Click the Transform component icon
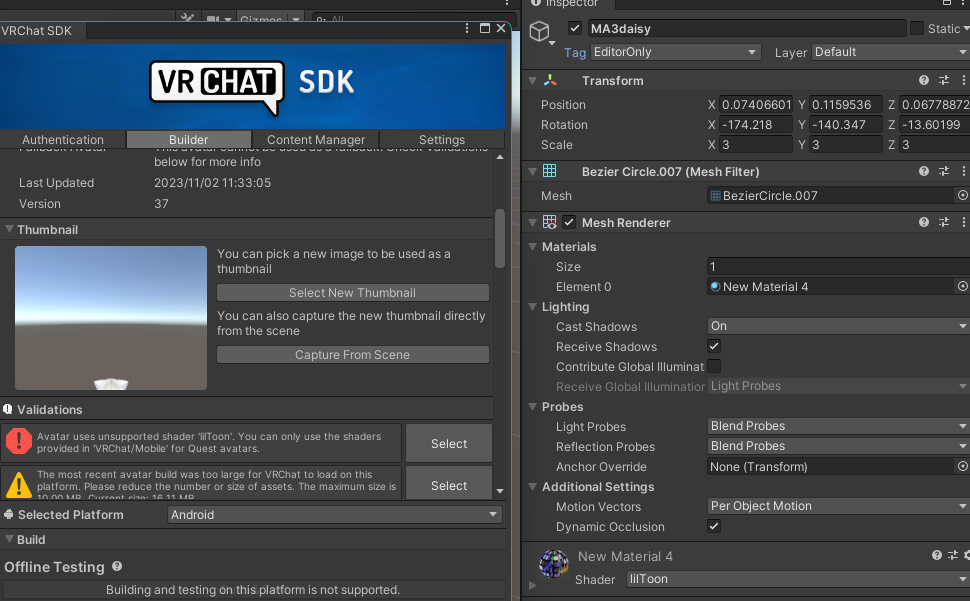Image resolution: width=970 pixels, height=601 pixels. click(550, 80)
